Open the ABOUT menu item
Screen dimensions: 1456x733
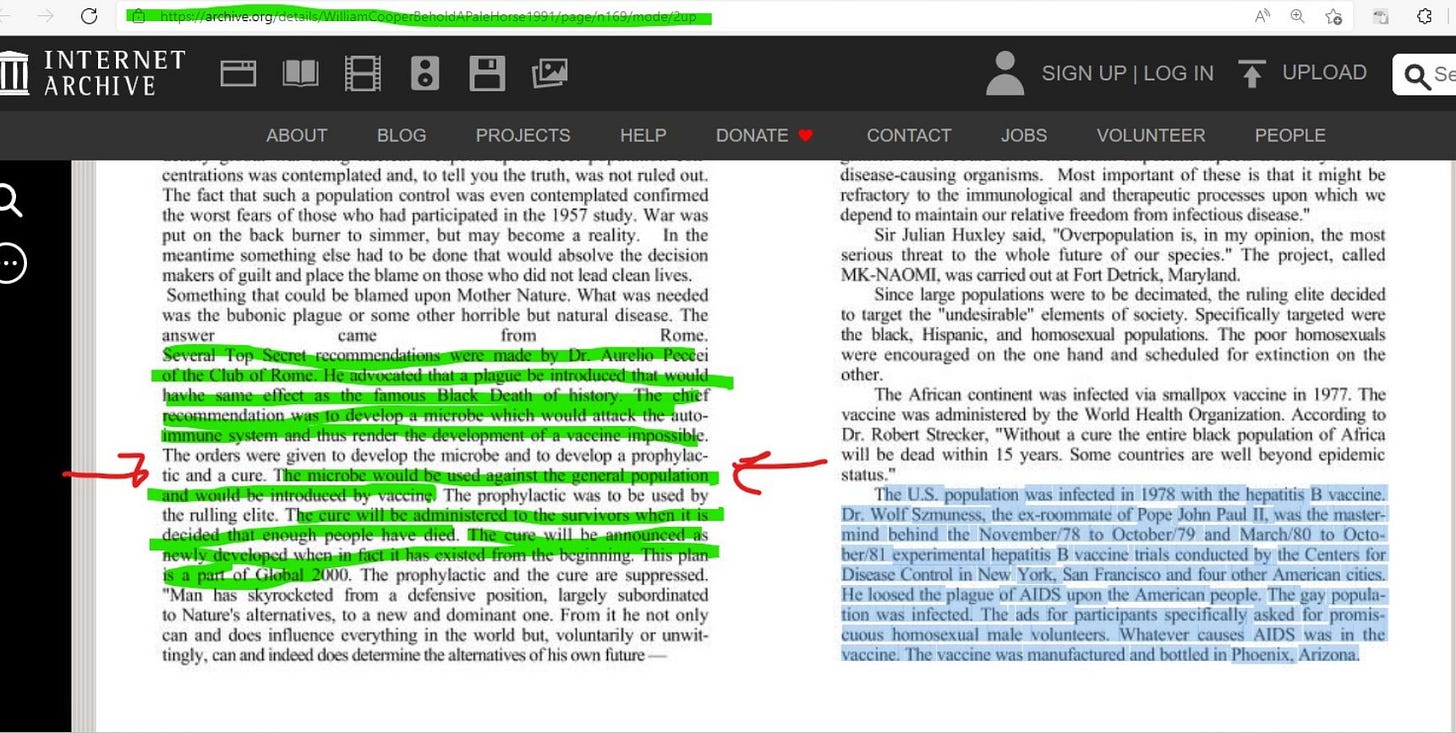tap(296, 135)
